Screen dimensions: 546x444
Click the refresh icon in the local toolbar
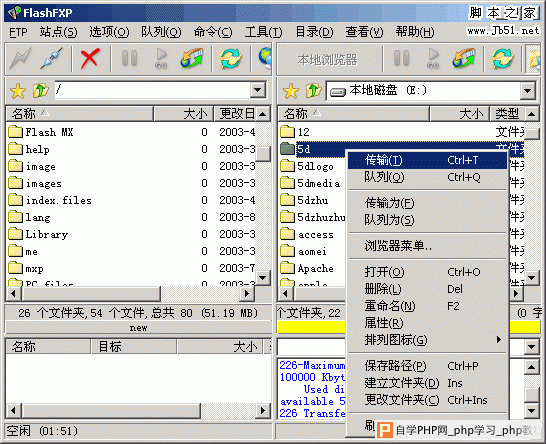pos(503,58)
